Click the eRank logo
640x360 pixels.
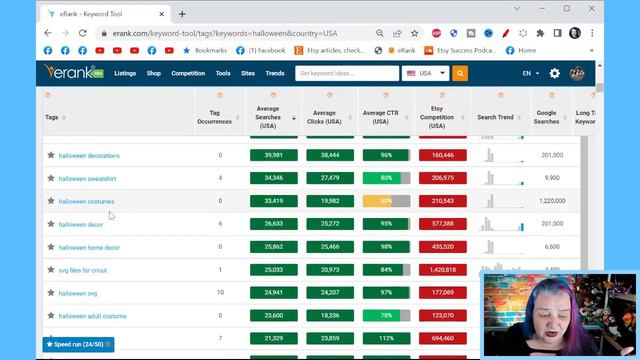pos(73,72)
